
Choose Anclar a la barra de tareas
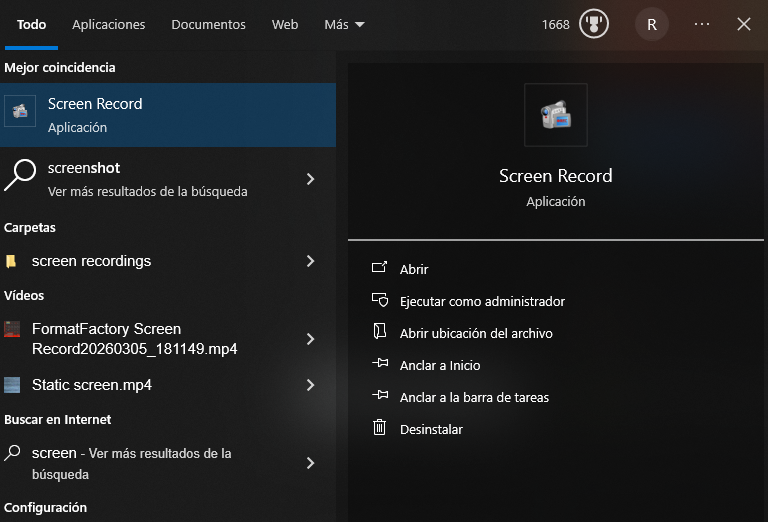(474, 398)
